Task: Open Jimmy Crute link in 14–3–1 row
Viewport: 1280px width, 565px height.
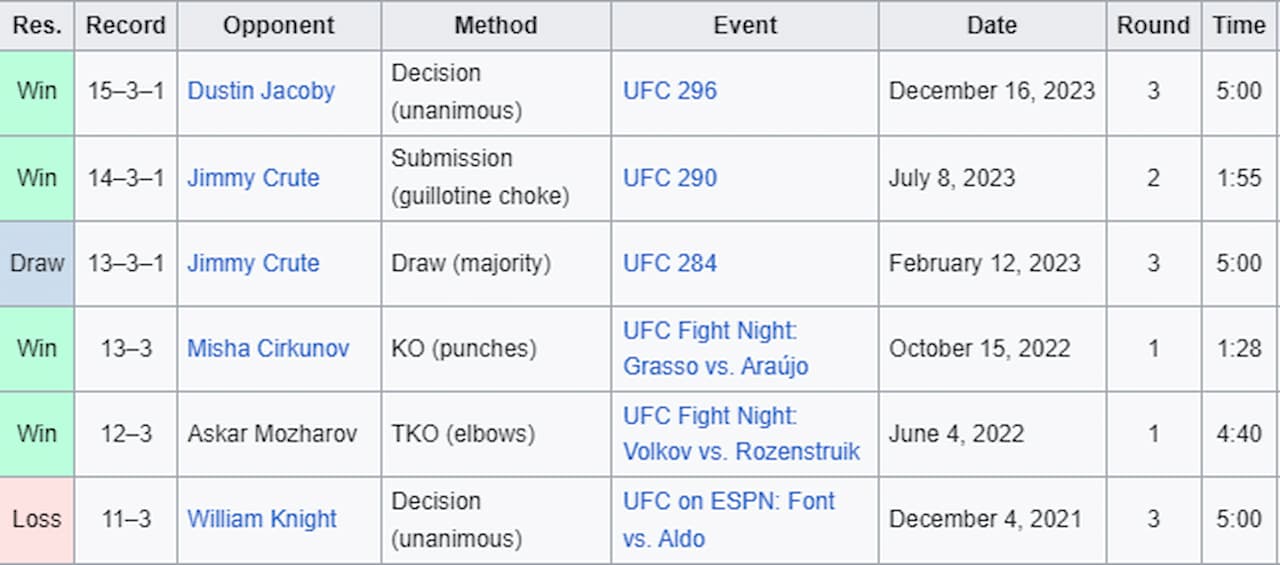Action: [x=253, y=178]
